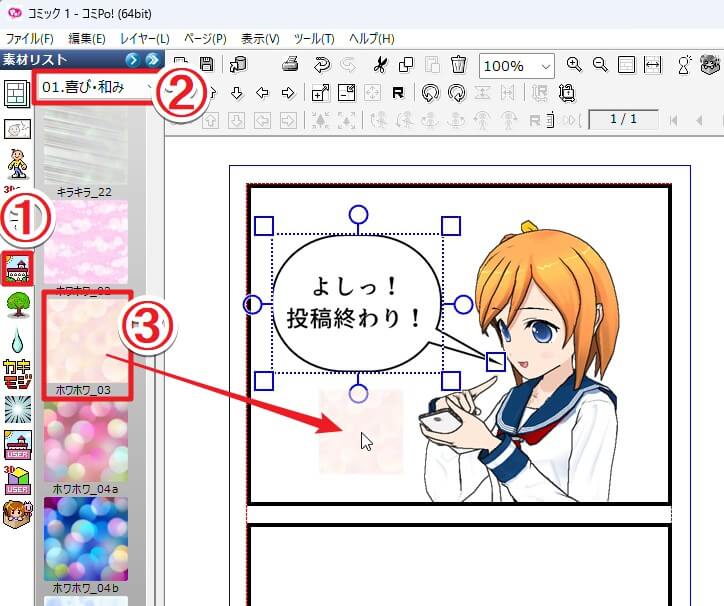Select the school building background category
The image size is (724, 606).
(18, 268)
